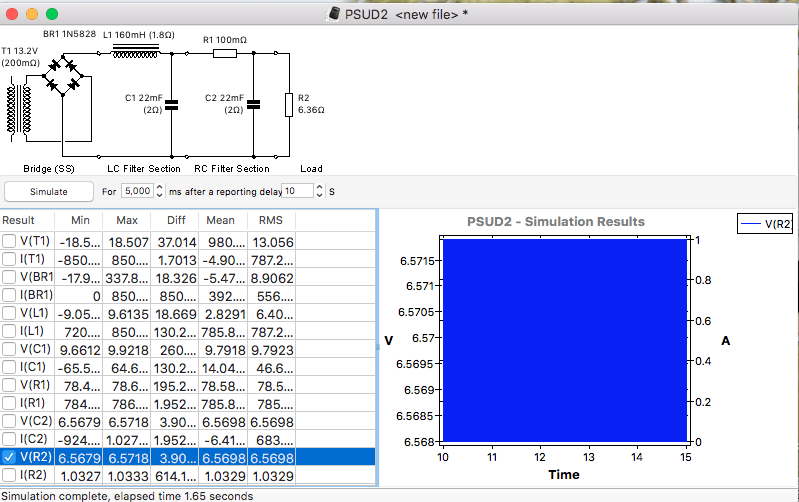799x502 pixels.
Task: Click the V(BR1) Diff value 18.326
Action: point(176,279)
